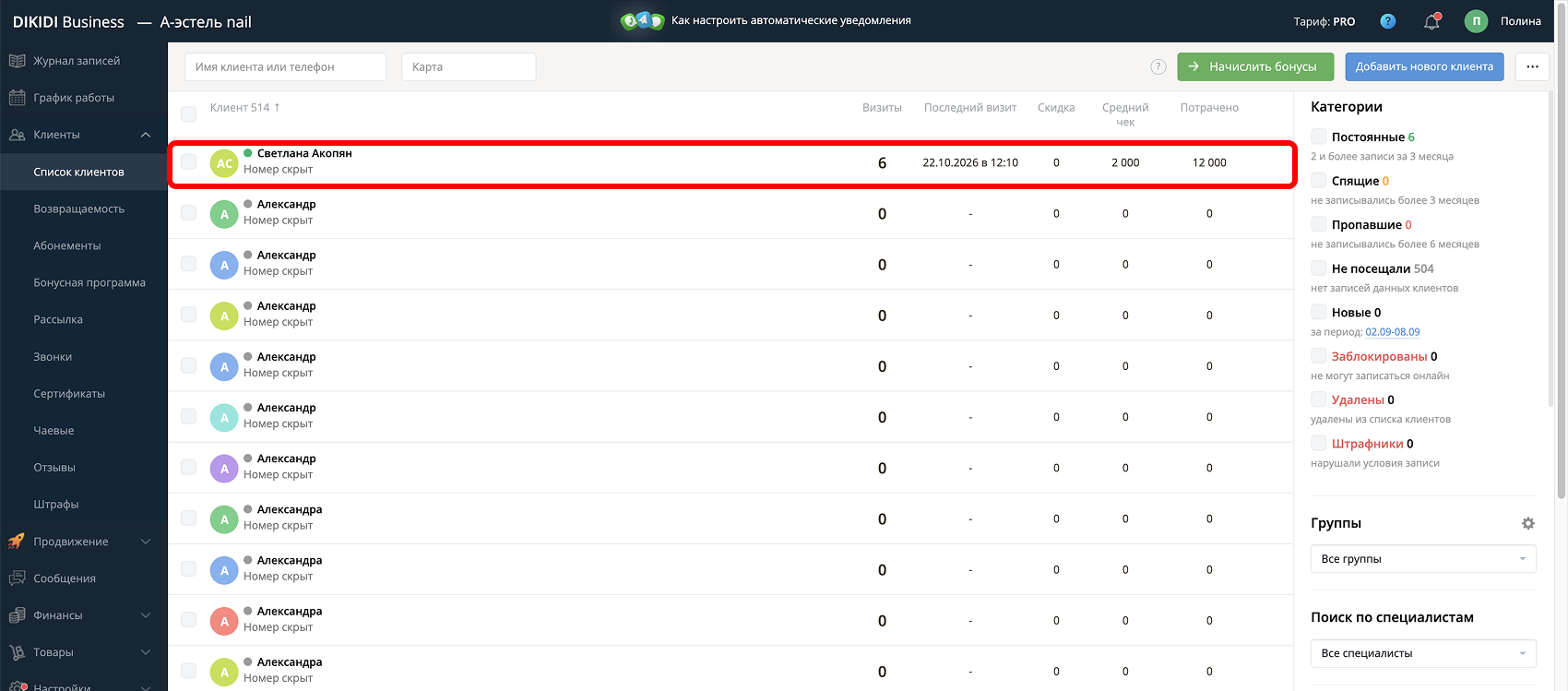Click the График работы calendar icon
1568x691 pixels.
click(x=17, y=98)
